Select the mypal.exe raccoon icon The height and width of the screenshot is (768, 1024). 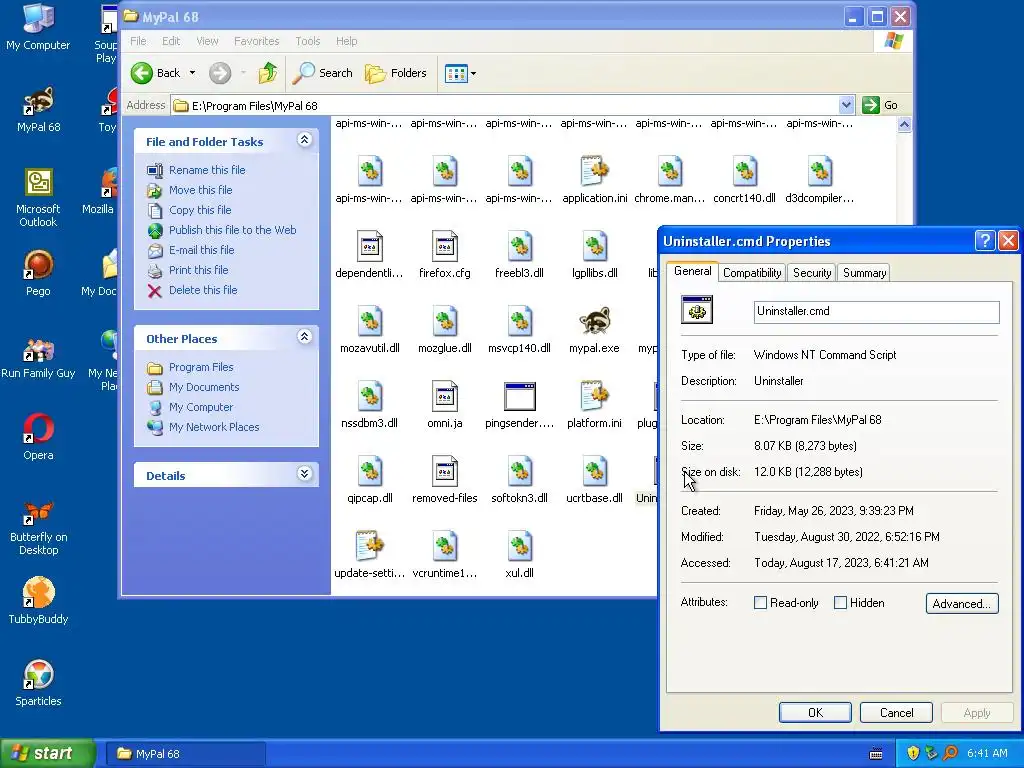(594, 321)
